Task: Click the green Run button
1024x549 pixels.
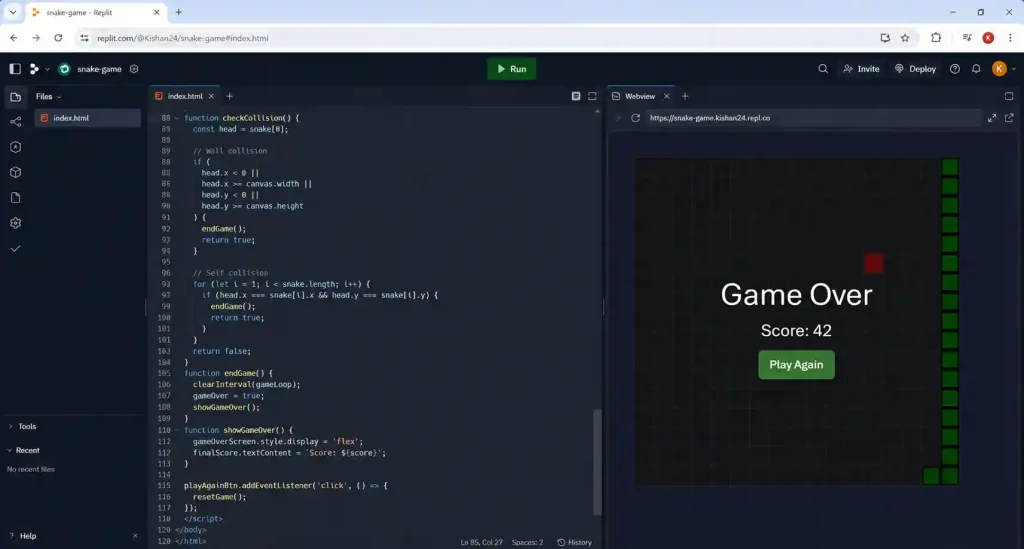Action: (511, 69)
